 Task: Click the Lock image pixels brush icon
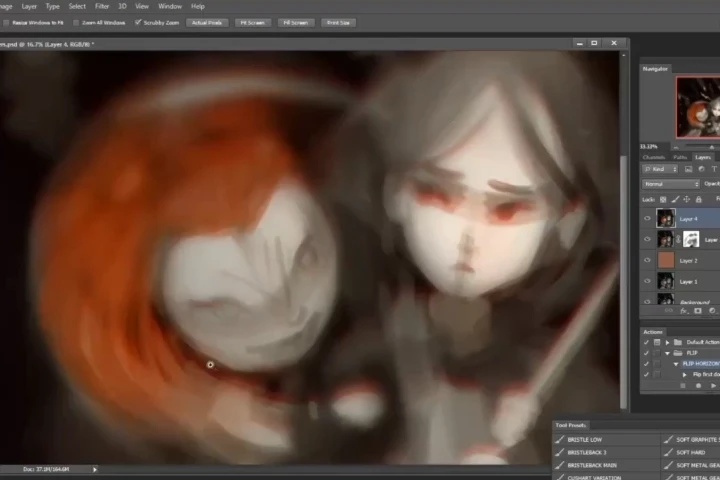(675, 199)
